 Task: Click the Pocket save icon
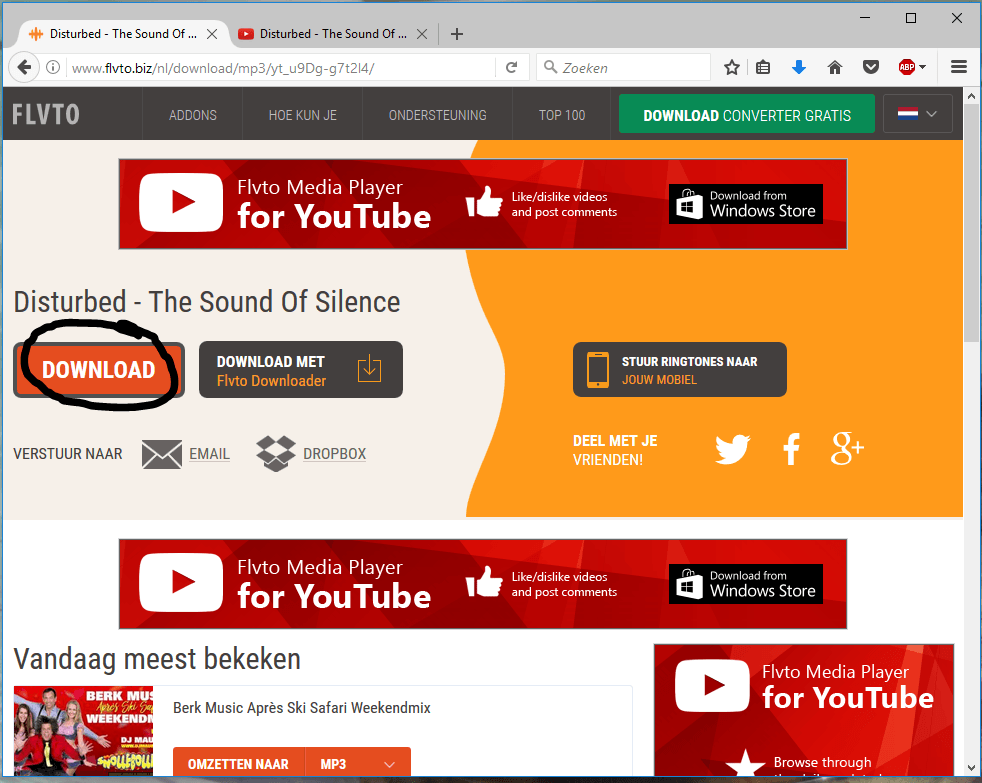(871, 67)
